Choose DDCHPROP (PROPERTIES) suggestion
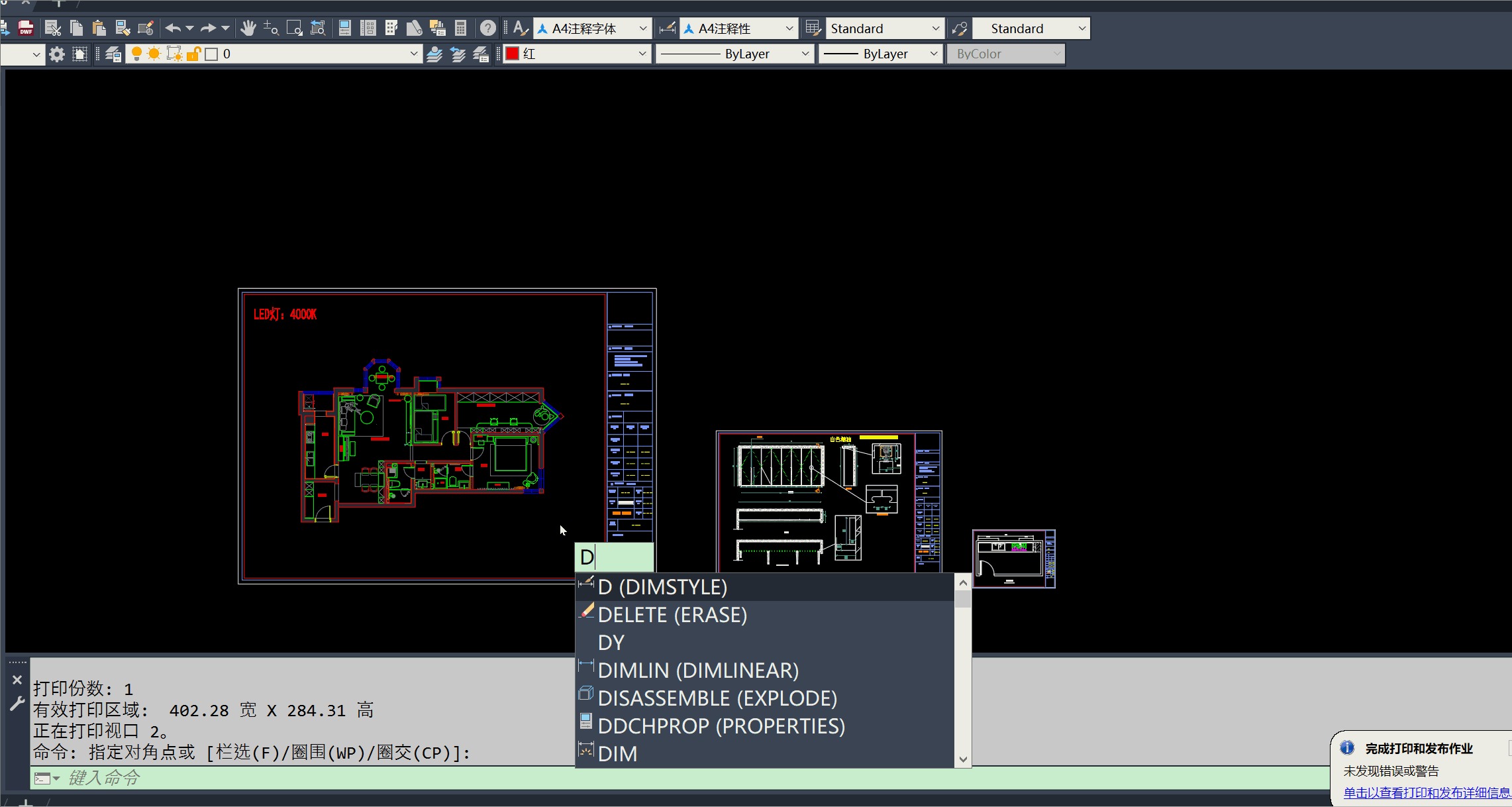The width and height of the screenshot is (1512, 807). pos(765,726)
